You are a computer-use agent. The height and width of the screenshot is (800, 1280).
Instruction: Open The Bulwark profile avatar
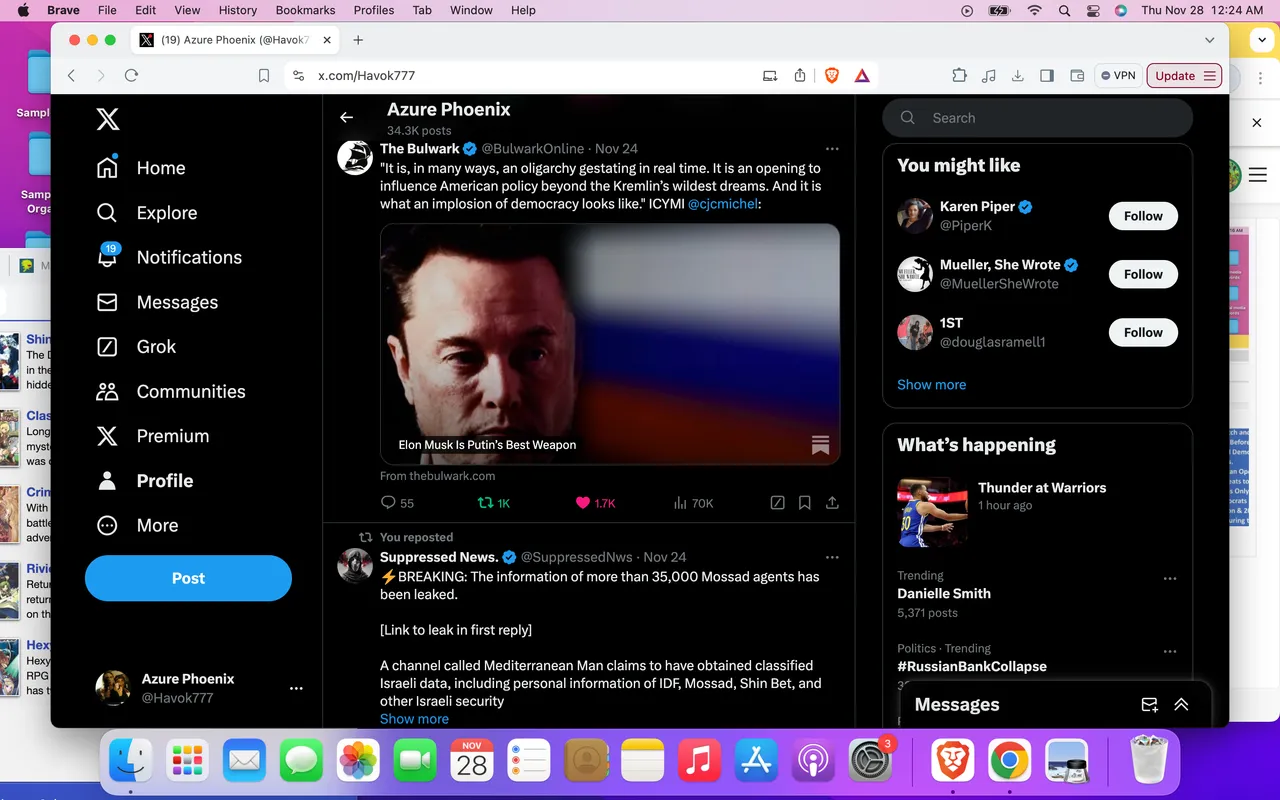(x=355, y=158)
